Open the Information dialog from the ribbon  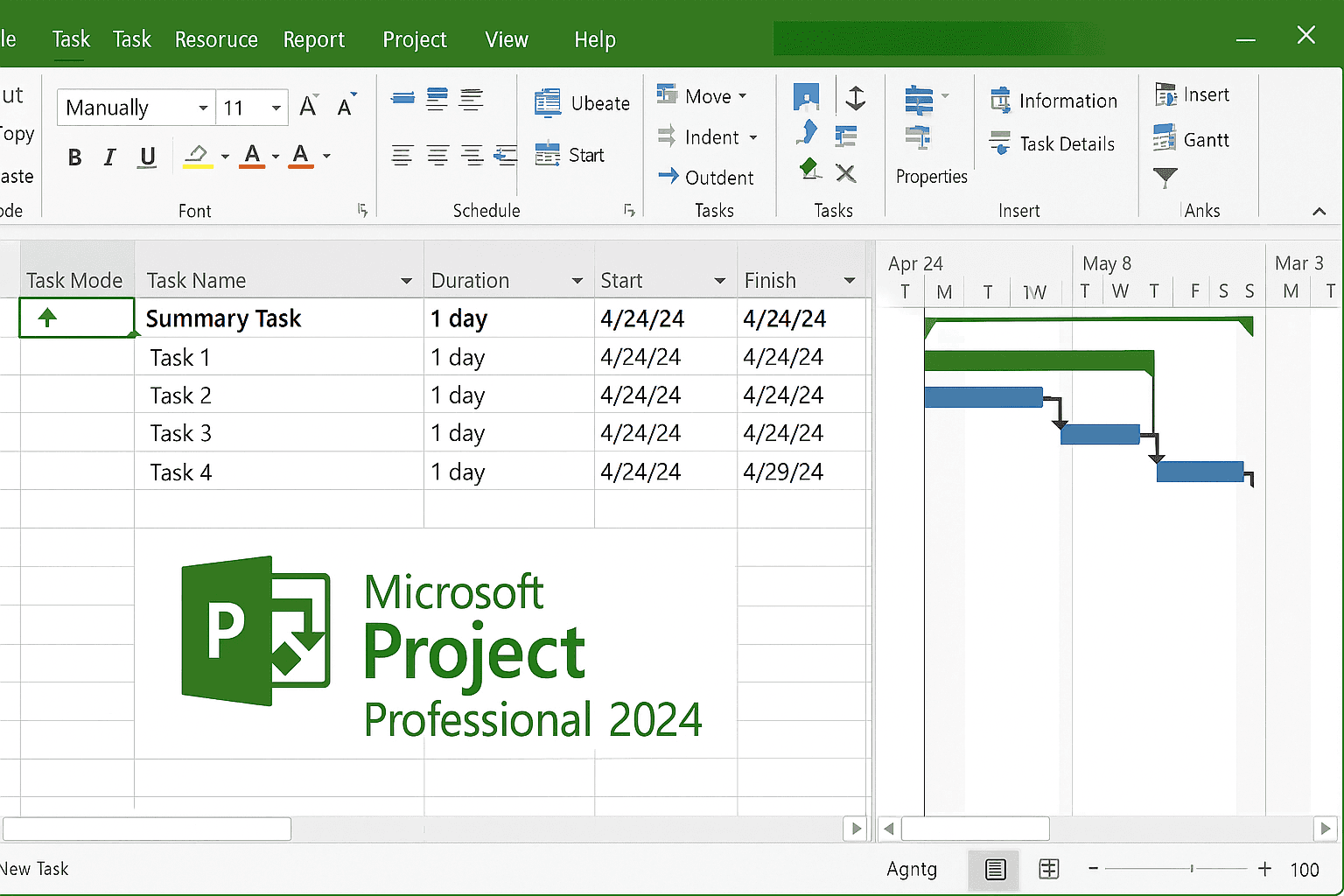coord(1054,100)
